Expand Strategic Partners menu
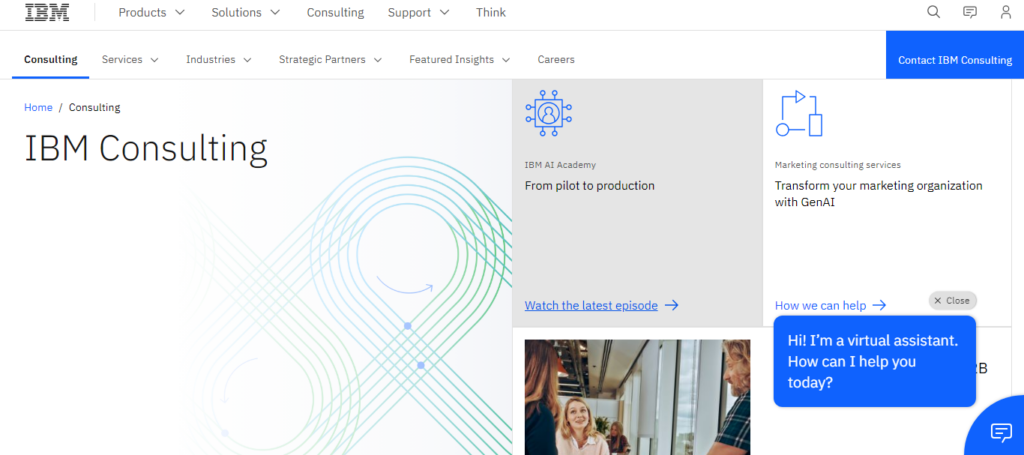 click(x=330, y=60)
